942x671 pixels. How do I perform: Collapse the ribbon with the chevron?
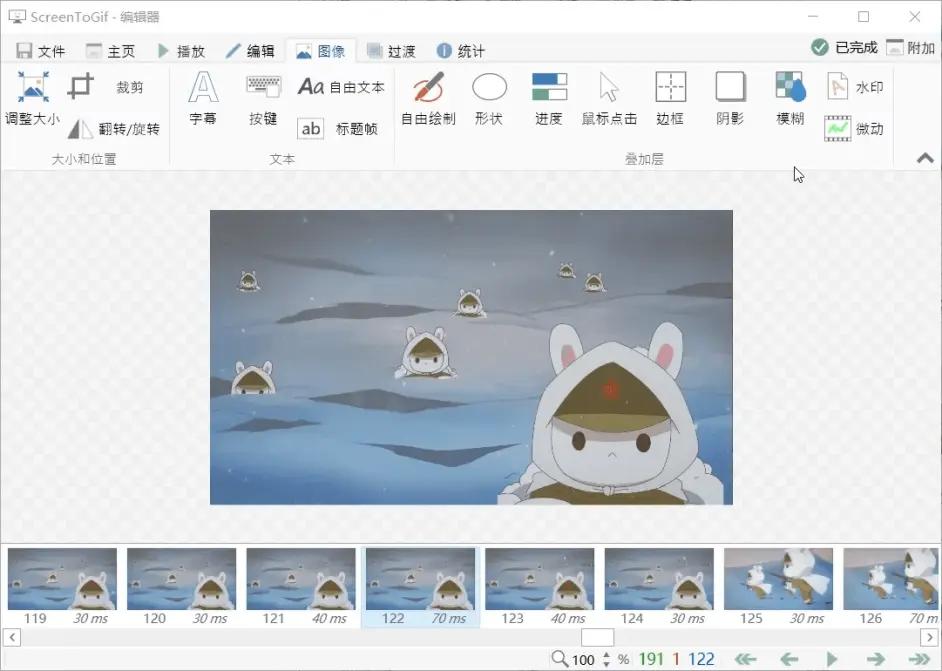(925, 158)
